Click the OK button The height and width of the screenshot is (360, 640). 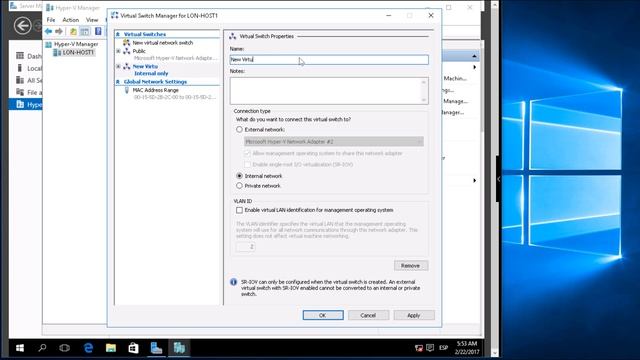point(323,315)
